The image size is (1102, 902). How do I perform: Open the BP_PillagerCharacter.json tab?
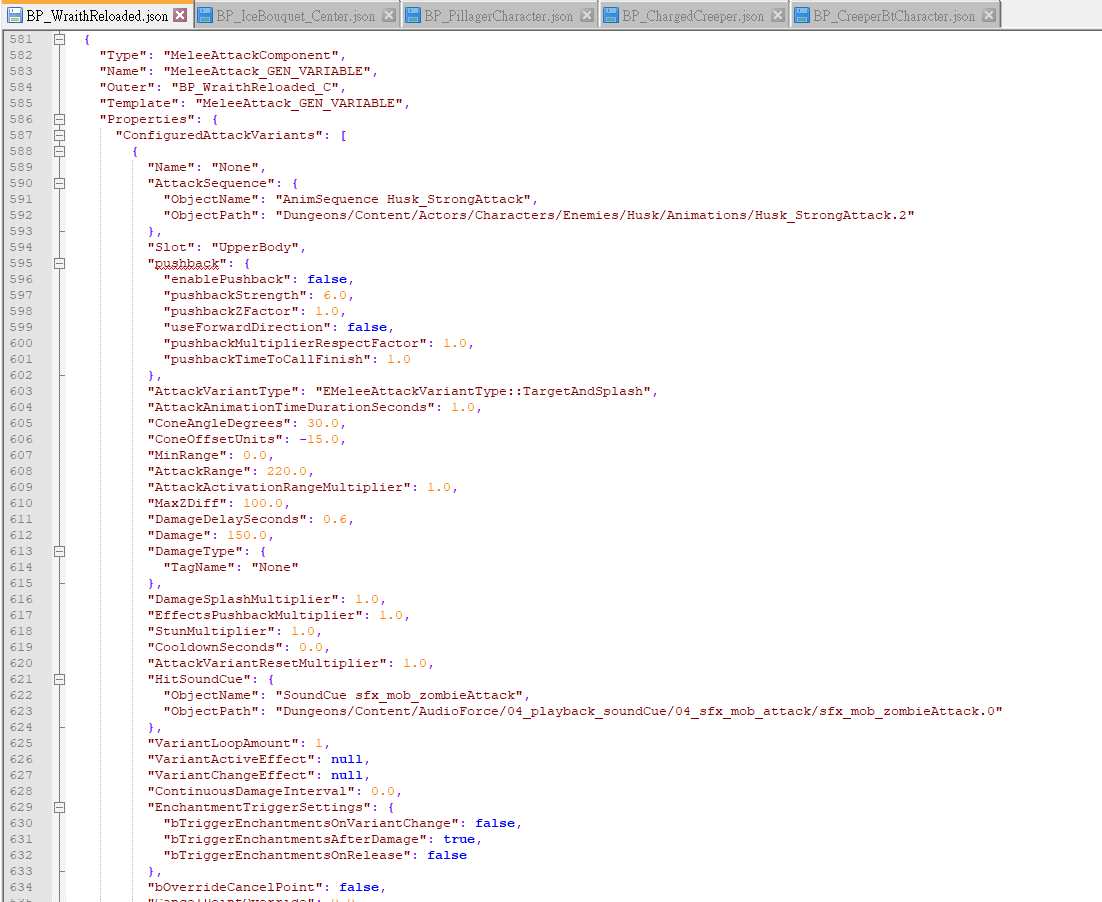(x=498, y=15)
